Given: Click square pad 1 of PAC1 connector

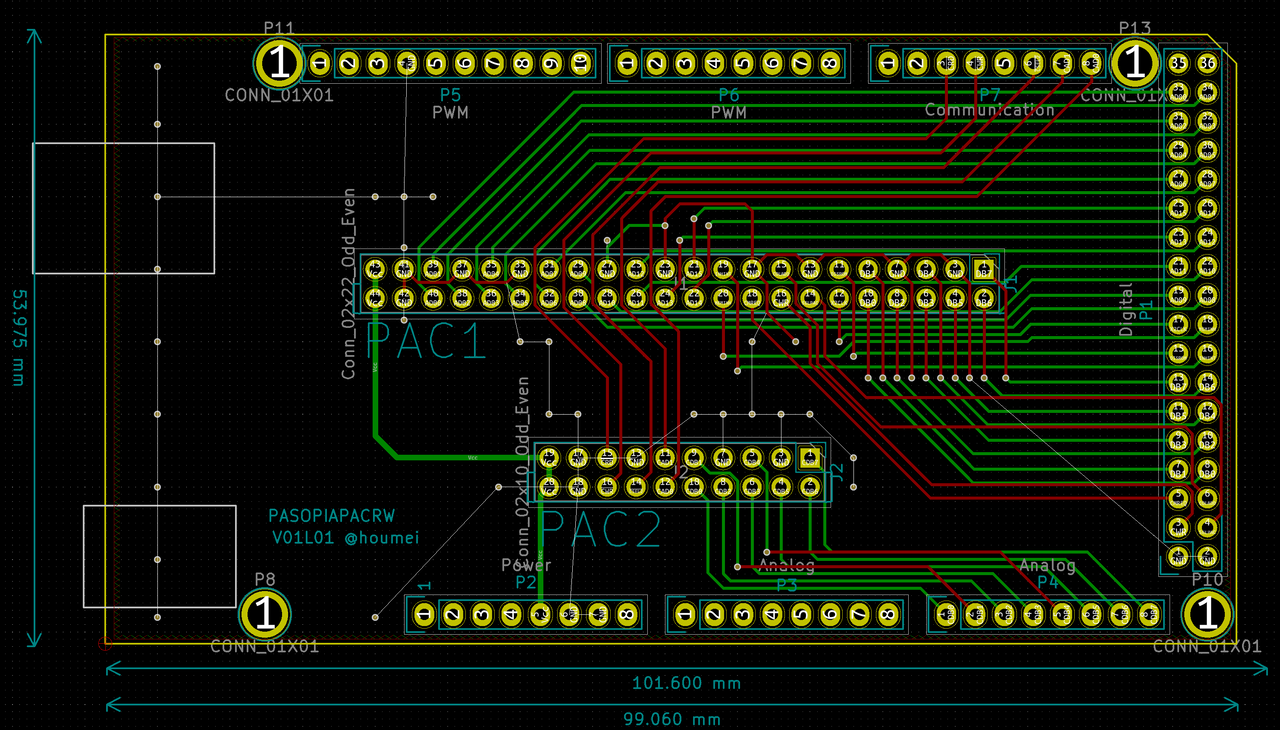Looking at the screenshot, I should click(984, 268).
